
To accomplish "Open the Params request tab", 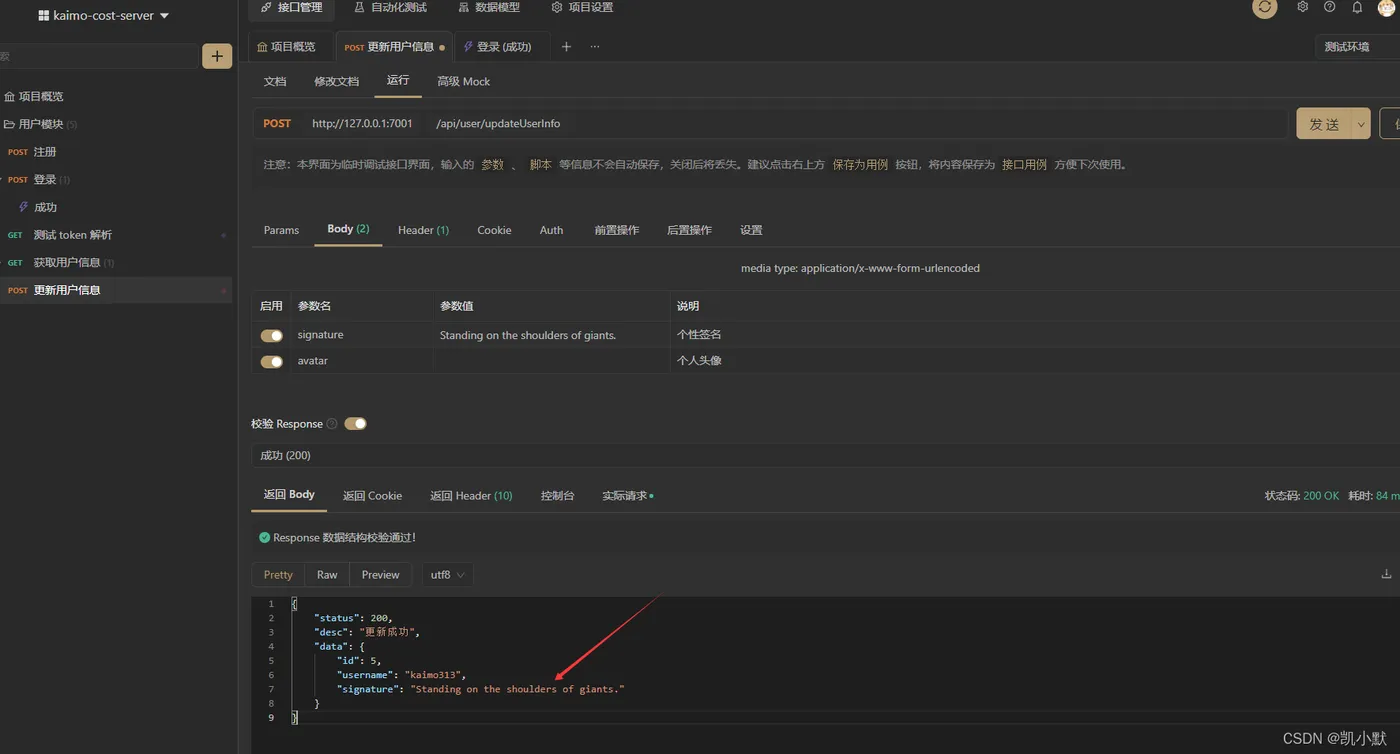I will click(281, 230).
